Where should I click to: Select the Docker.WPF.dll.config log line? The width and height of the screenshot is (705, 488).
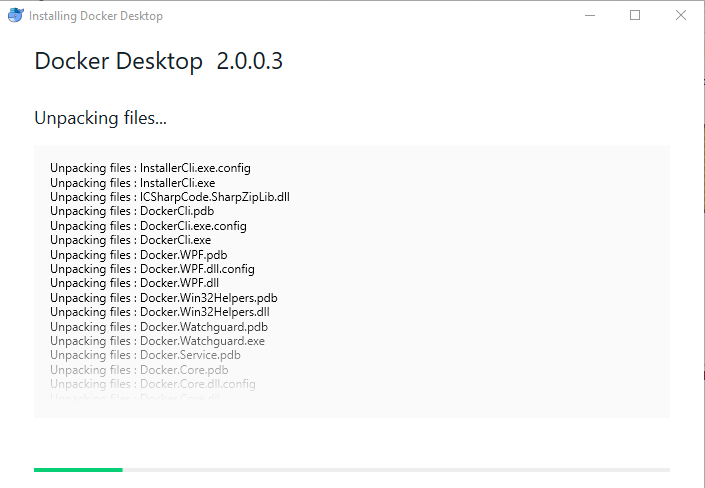pos(152,269)
